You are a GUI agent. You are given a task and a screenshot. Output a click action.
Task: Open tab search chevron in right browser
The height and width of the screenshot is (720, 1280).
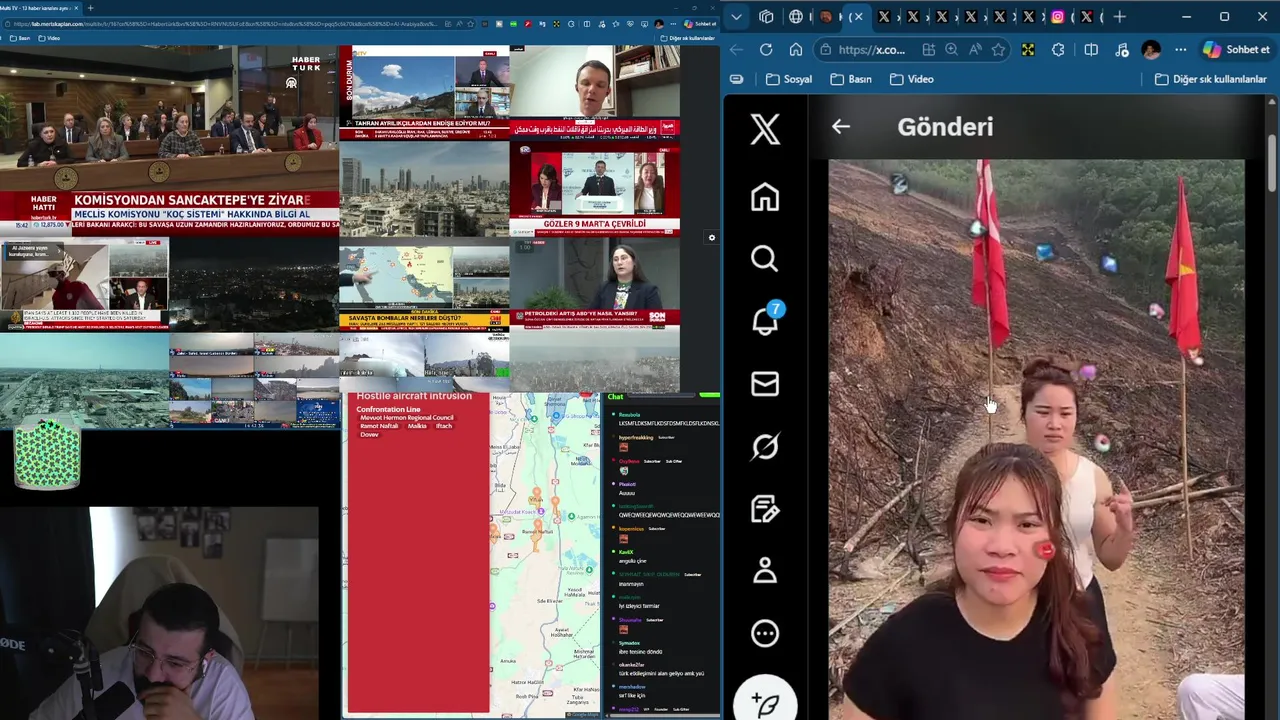tap(737, 16)
